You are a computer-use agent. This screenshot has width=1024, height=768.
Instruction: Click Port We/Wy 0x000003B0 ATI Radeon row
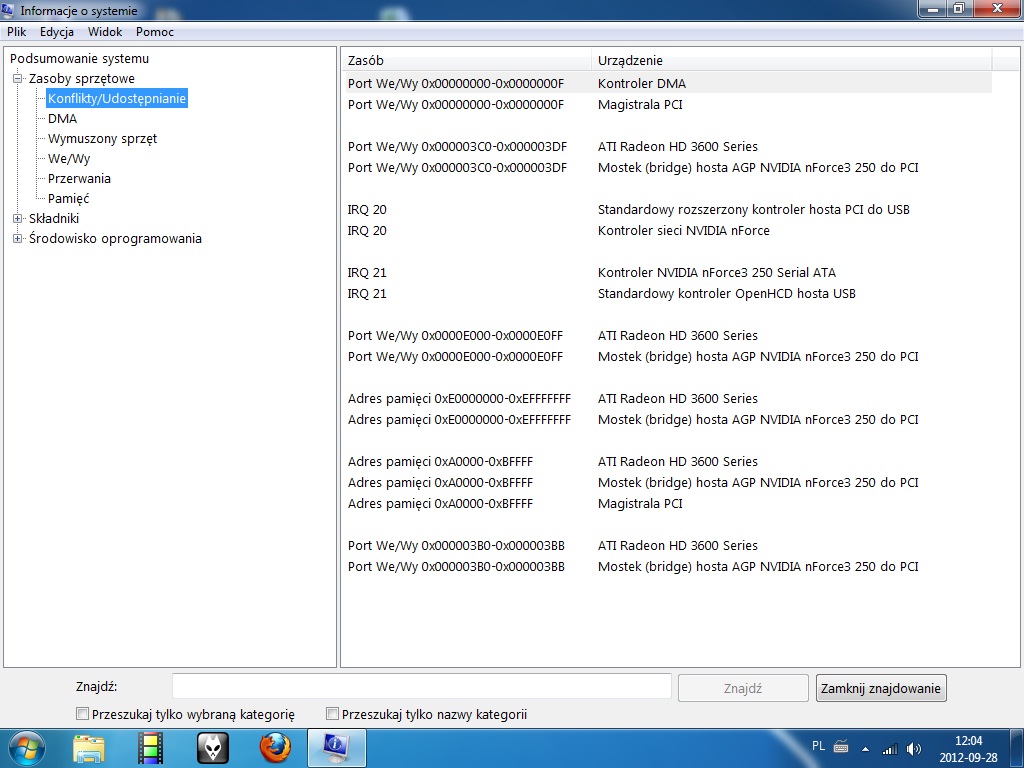[667, 545]
